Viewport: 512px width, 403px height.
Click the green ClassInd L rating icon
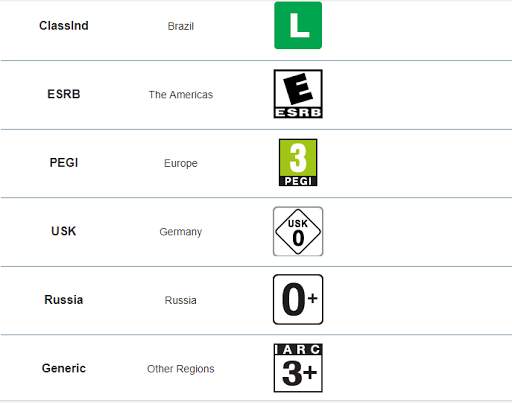click(298, 25)
